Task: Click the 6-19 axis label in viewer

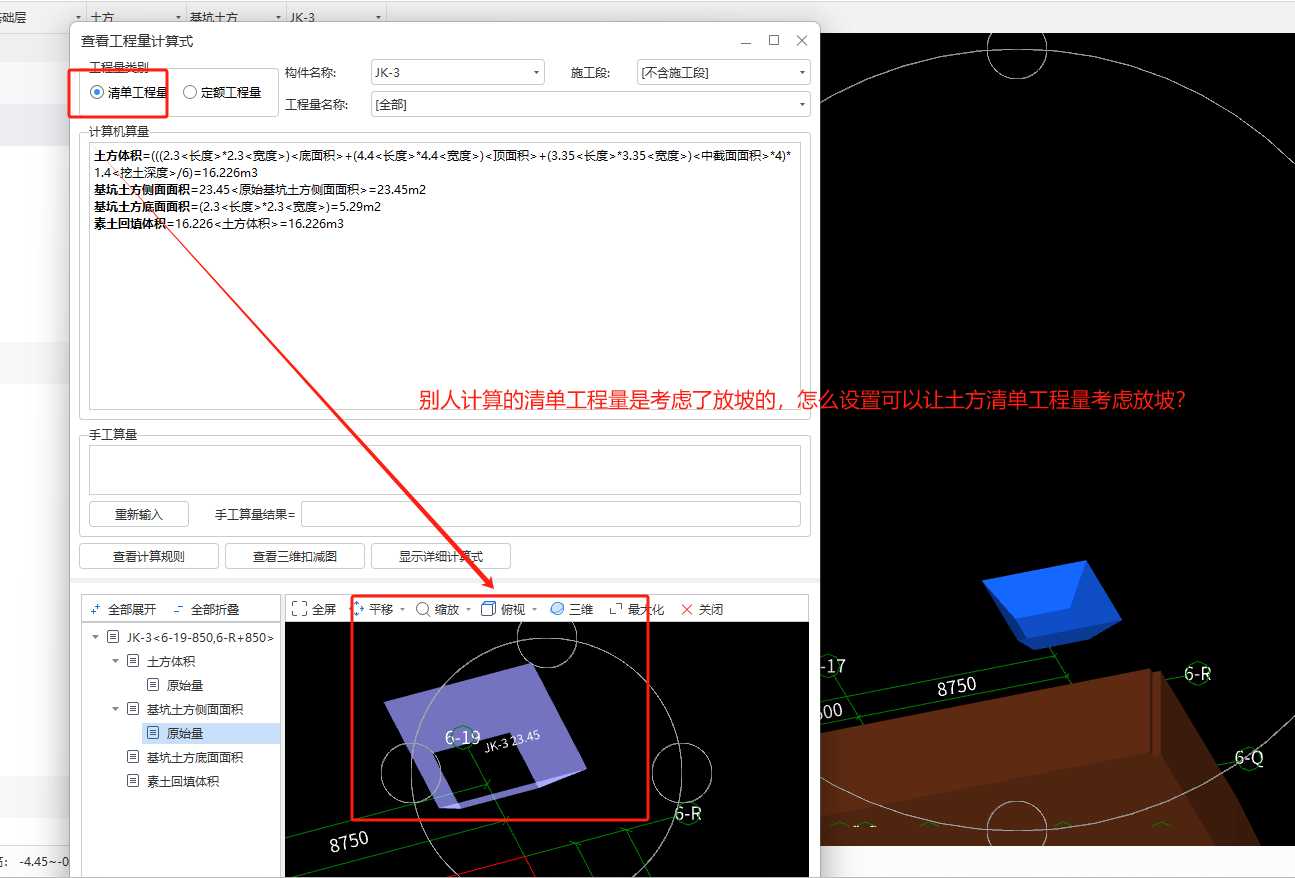Action: (x=462, y=738)
